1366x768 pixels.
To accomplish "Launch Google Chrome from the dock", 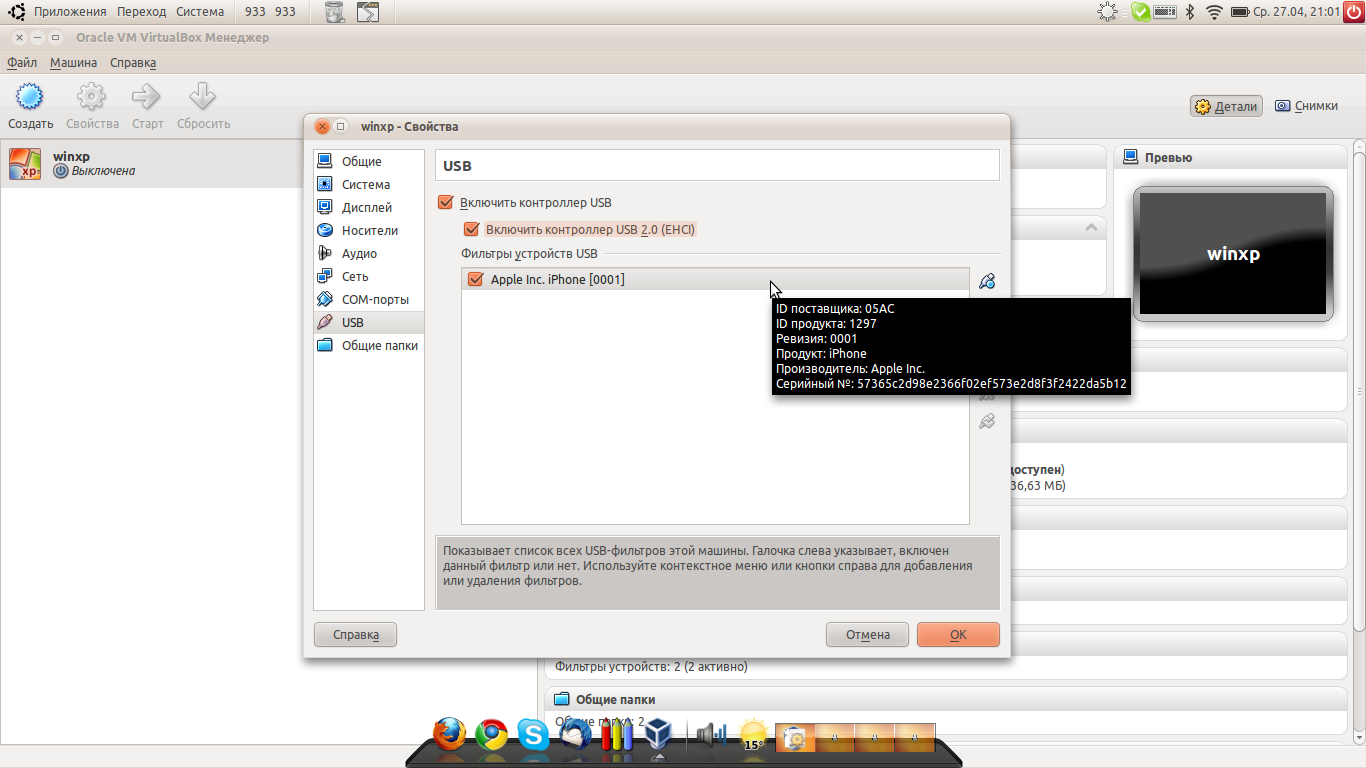I will coord(491,735).
